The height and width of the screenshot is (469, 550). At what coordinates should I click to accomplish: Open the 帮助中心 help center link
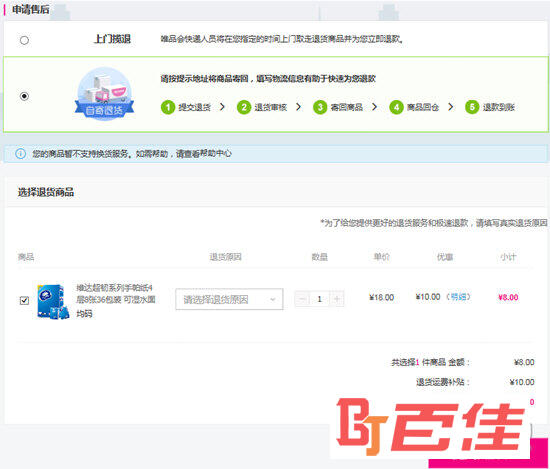coord(216,153)
